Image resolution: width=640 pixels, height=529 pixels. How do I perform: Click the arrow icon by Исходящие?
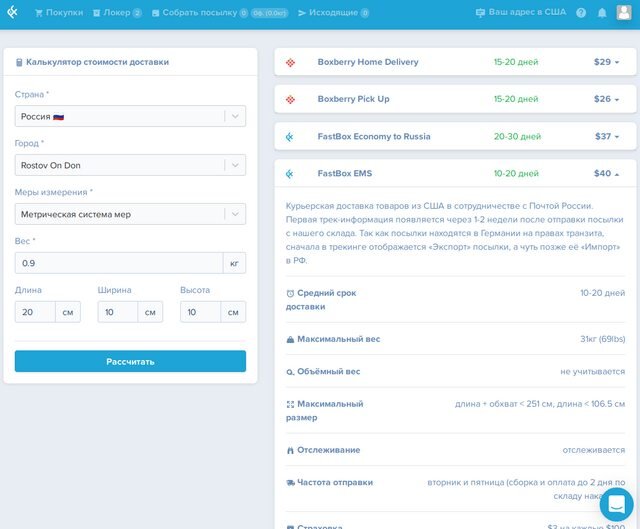point(302,13)
